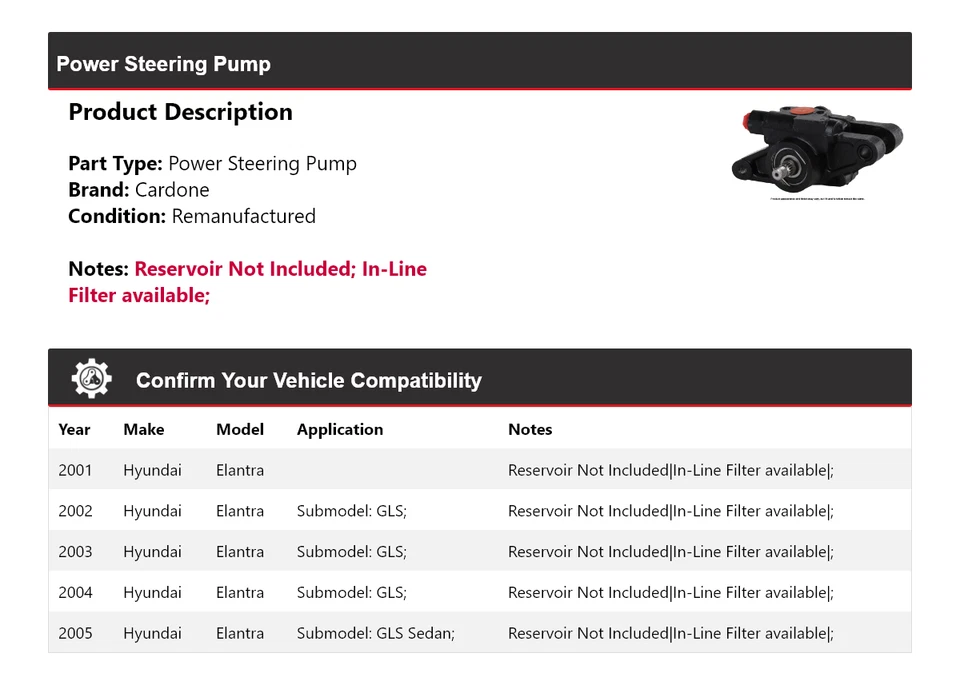
Task: Click the Product Description heading
Action: click(x=181, y=112)
